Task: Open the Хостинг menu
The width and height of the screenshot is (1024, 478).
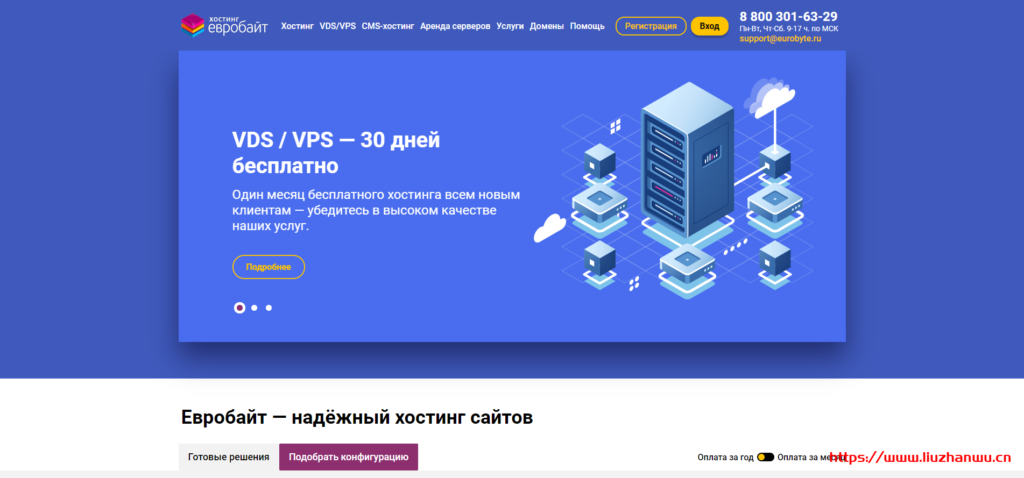Action: 297,26
